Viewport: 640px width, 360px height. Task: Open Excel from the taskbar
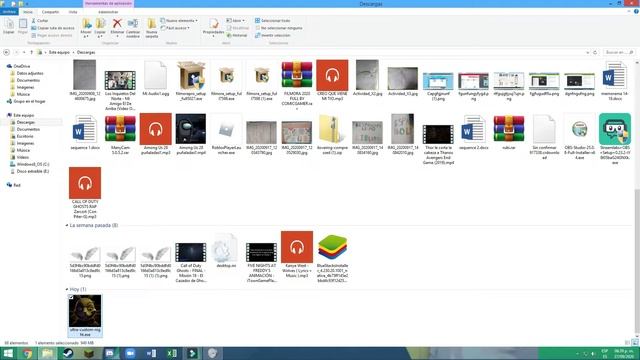[x=171, y=353]
